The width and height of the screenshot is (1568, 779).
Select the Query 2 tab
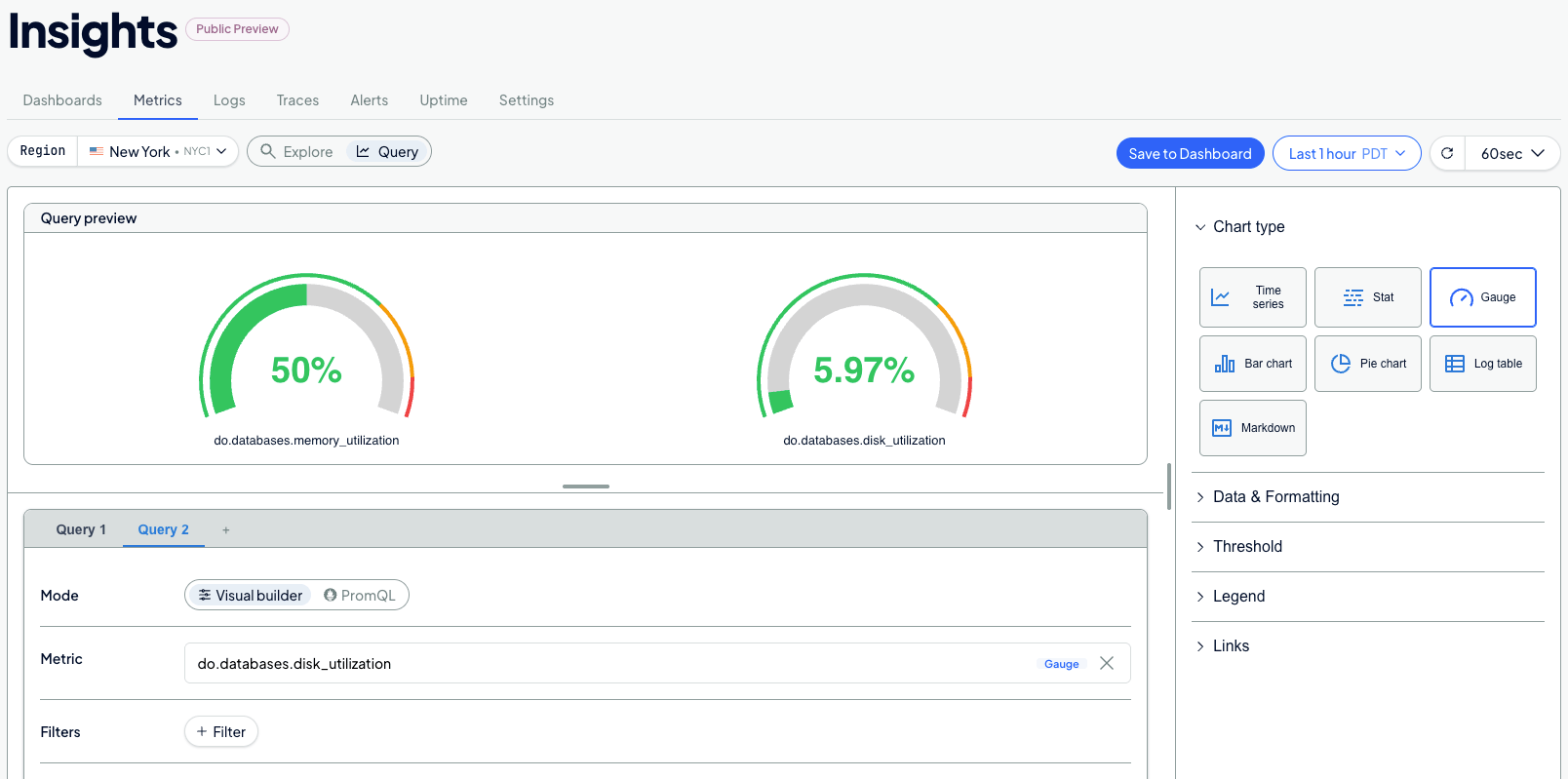point(164,529)
